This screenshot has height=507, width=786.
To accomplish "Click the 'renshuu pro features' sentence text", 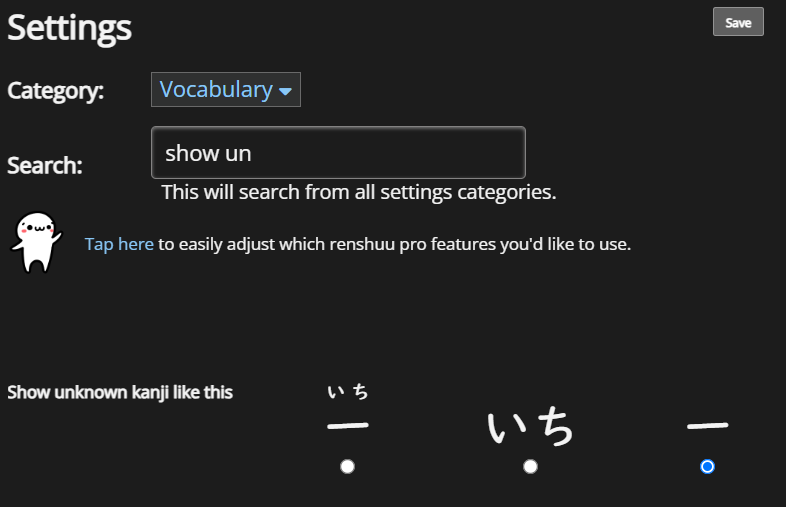I will 395,244.
